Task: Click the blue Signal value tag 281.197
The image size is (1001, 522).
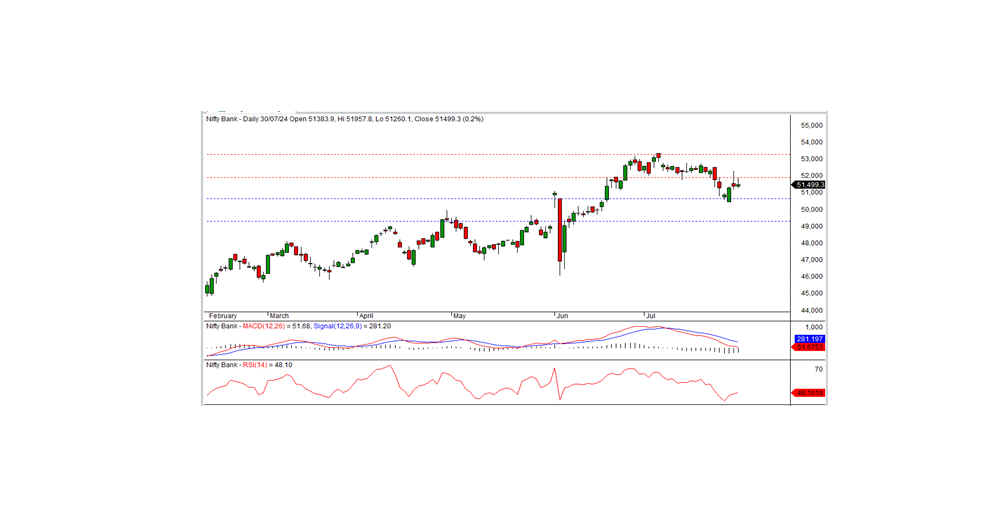Action: click(x=809, y=340)
